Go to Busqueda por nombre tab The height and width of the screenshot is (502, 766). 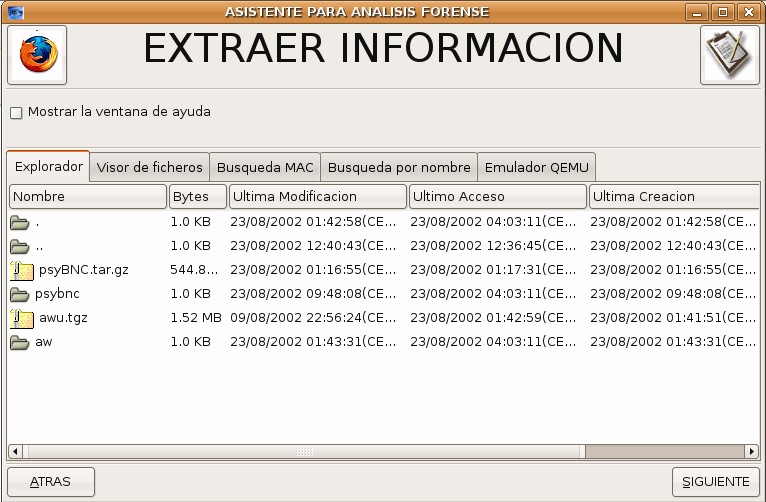pos(399,167)
